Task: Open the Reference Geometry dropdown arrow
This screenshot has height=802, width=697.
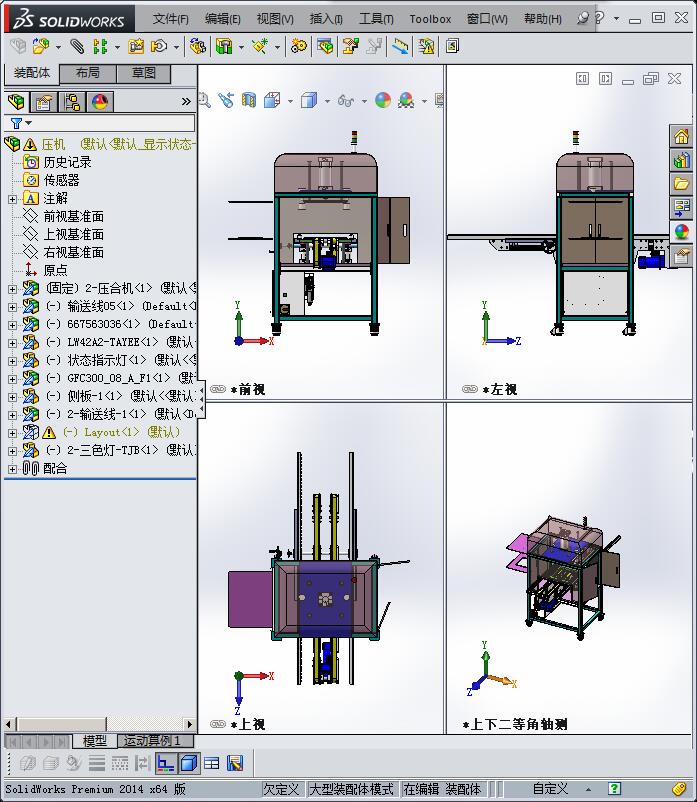Action: tap(277, 48)
